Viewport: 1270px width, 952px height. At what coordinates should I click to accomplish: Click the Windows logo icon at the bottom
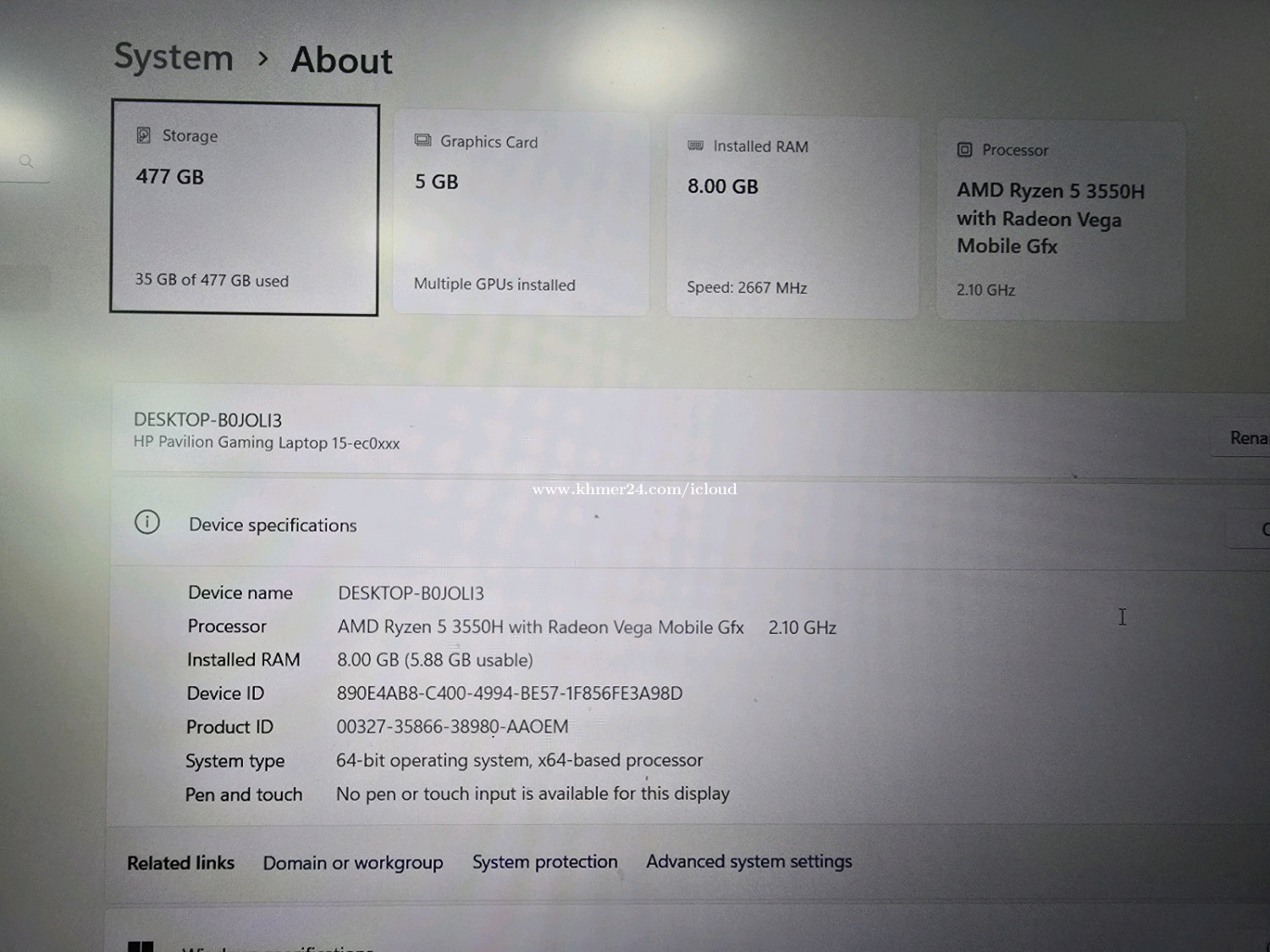coord(141,945)
